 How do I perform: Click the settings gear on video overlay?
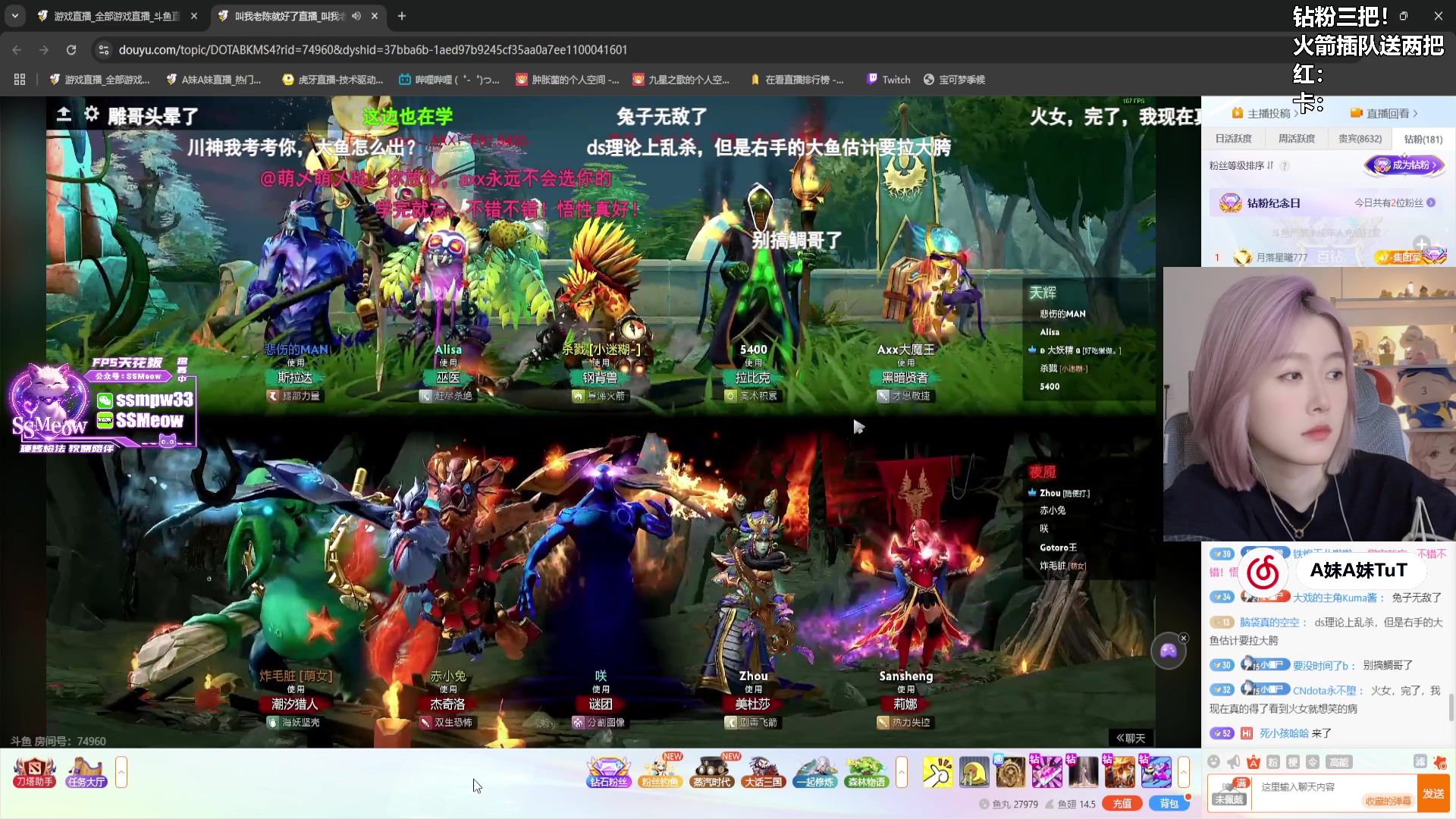coord(92,115)
